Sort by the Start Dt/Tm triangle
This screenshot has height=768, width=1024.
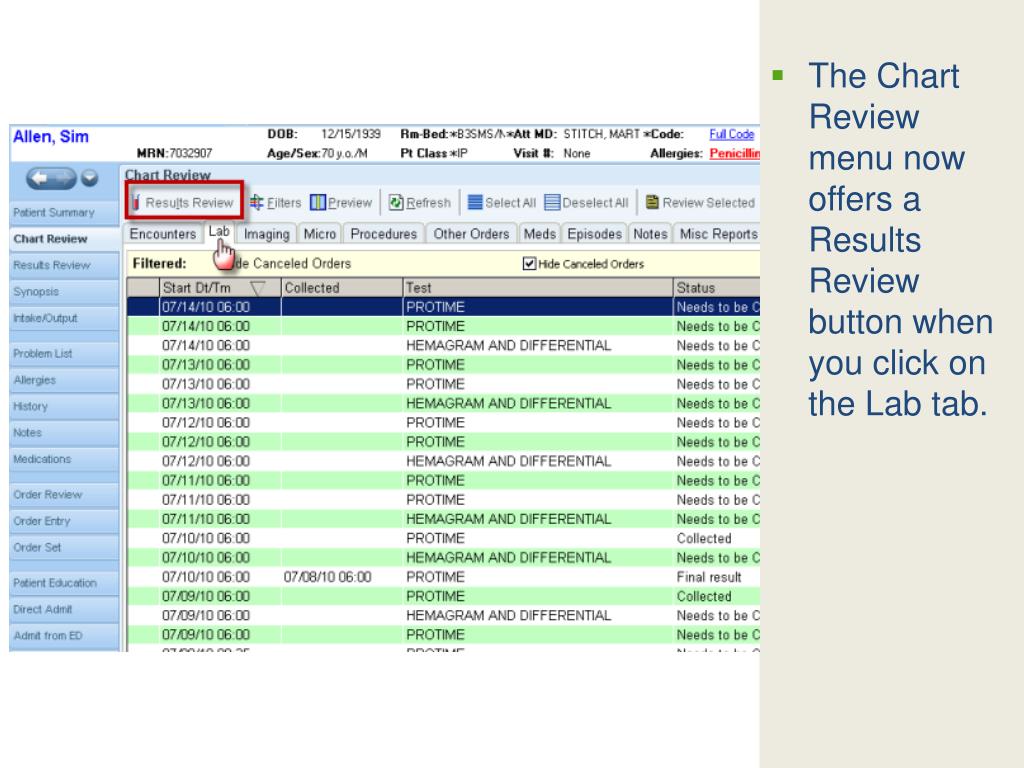(258, 288)
